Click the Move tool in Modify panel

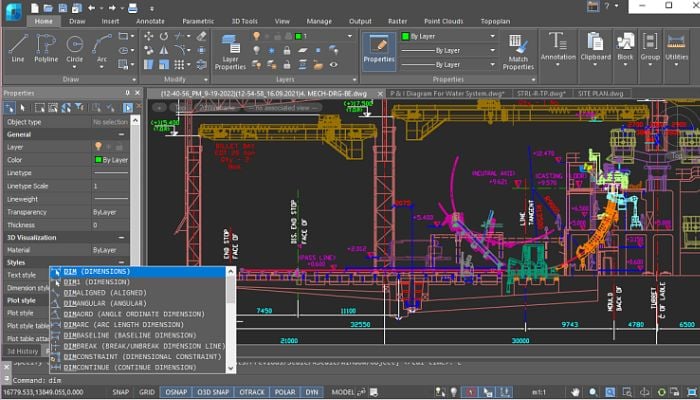pyautogui.click(x=149, y=36)
